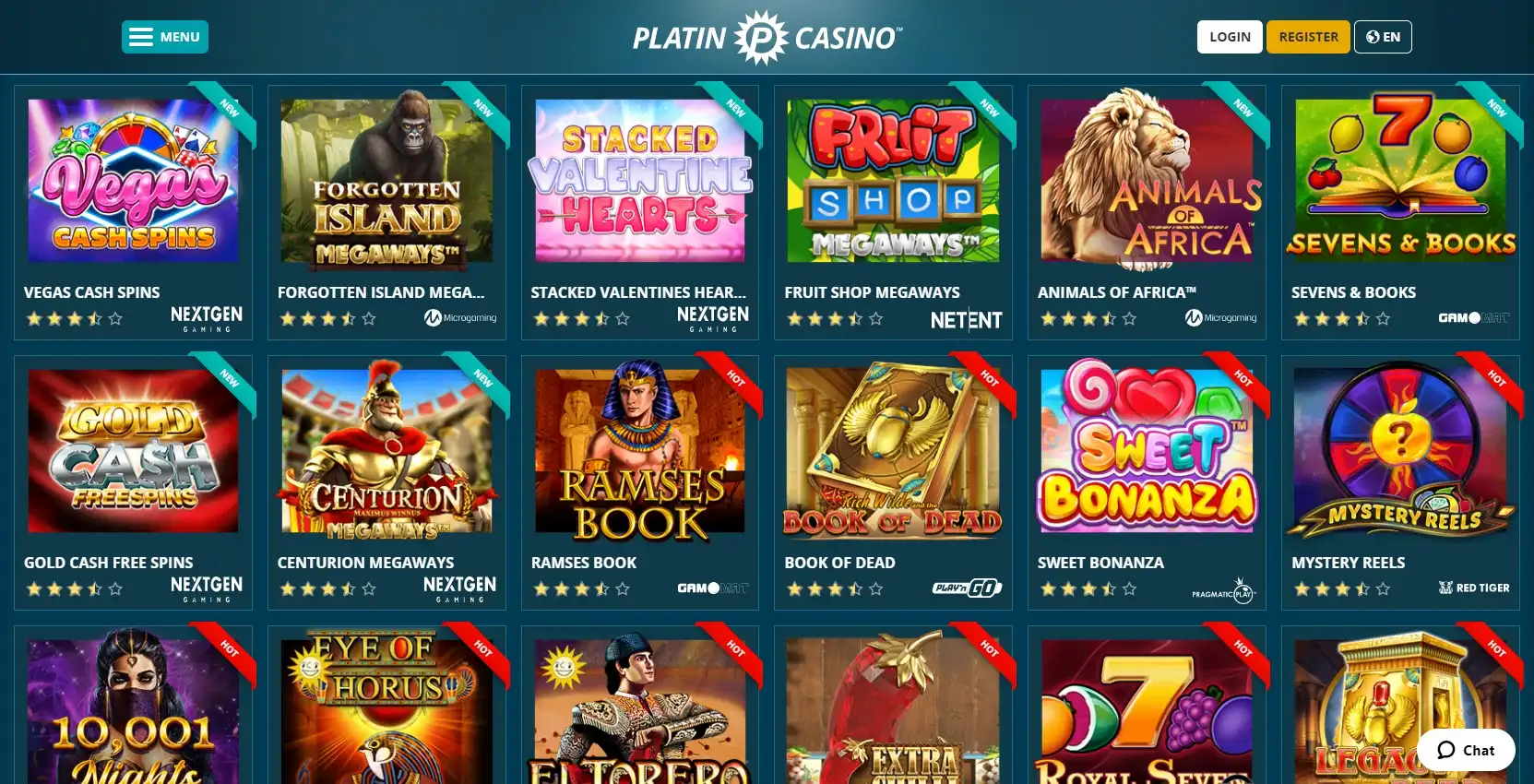Click the Pragmatic Play logo under Sweet Bonanza
The width and height of the screenshot is (1534, 784).
pyautogui.click(x=1224, y=589)
